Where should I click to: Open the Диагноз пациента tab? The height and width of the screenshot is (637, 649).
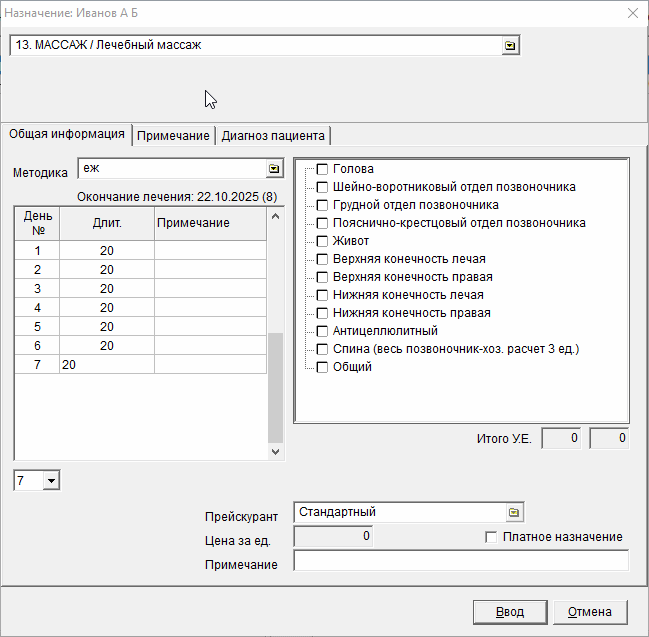click(x=273, y=136)
